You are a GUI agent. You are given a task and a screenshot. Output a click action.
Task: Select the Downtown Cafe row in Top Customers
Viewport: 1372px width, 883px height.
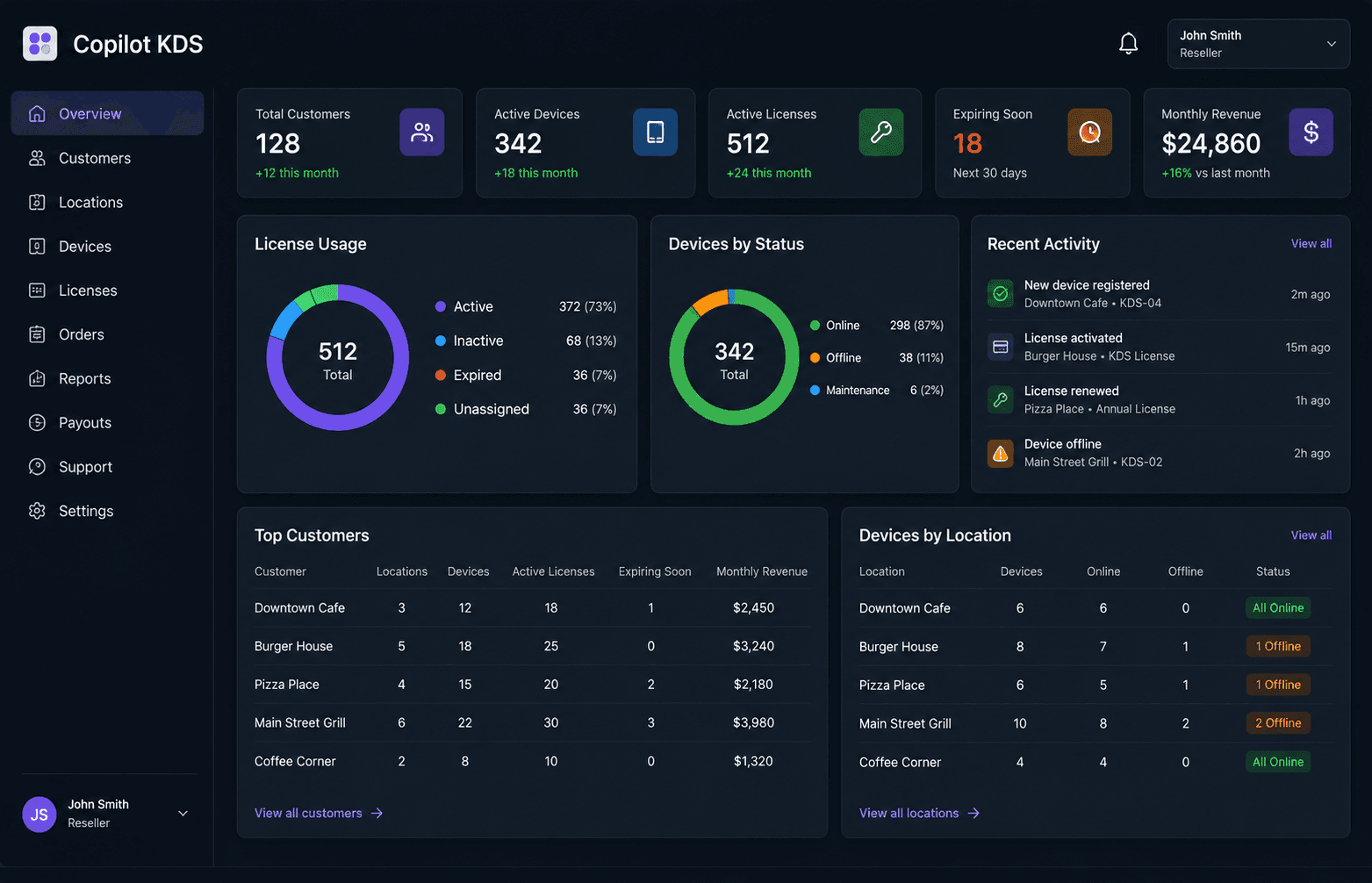click(x=532, y=607)
